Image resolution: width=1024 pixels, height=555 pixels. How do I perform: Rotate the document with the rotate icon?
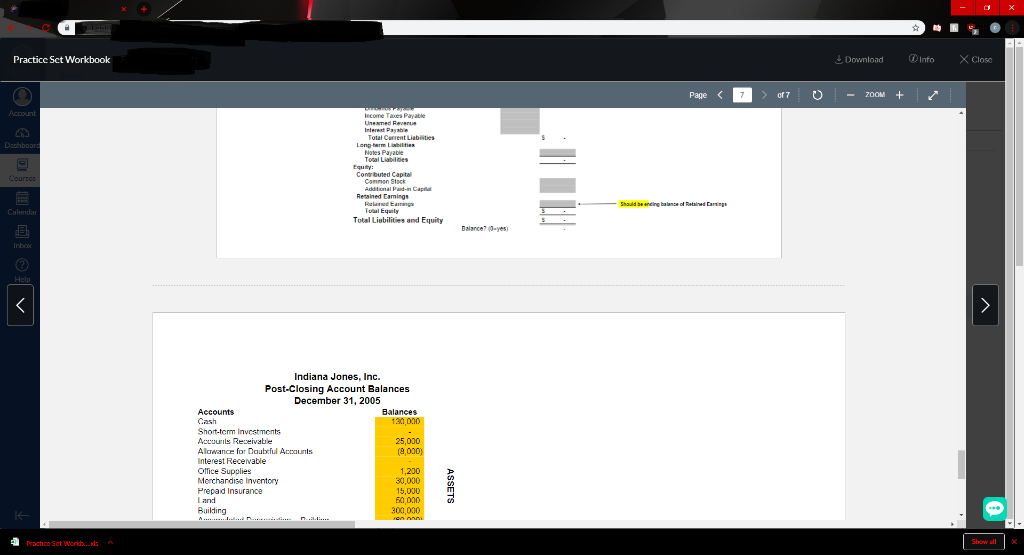pos(817,95)
